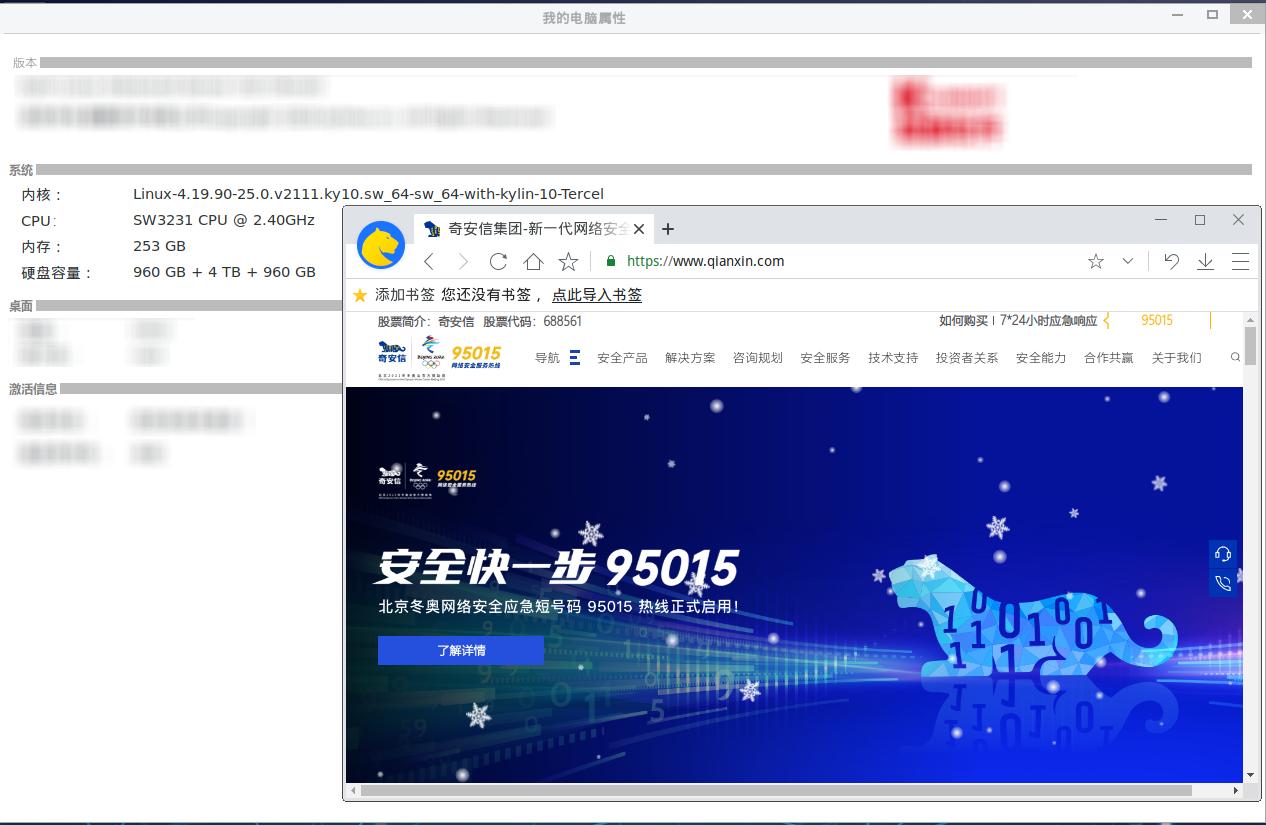Click the 了解详情 button
1266x825 pixels.
pos(461,650)
